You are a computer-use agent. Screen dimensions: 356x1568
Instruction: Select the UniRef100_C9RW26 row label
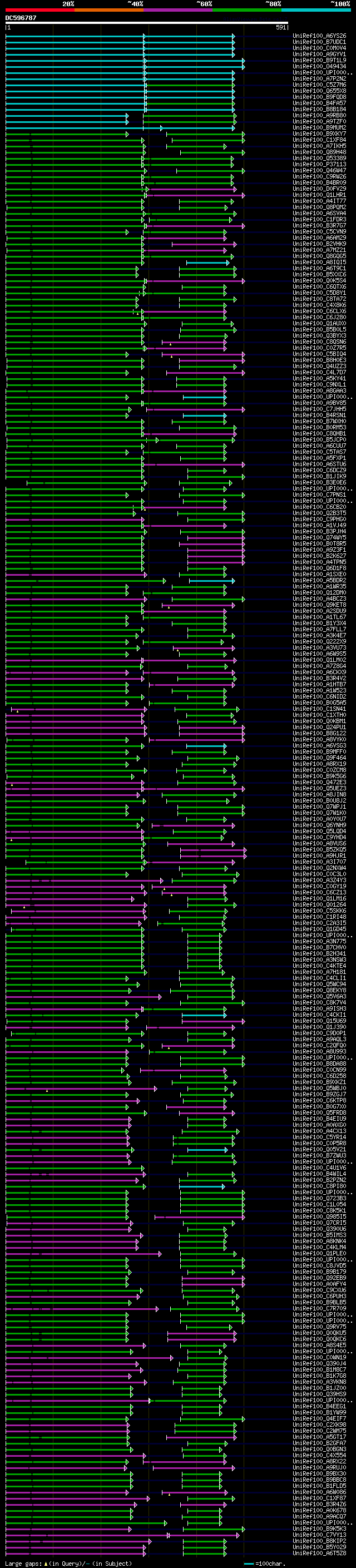click(x=319, y=176)
